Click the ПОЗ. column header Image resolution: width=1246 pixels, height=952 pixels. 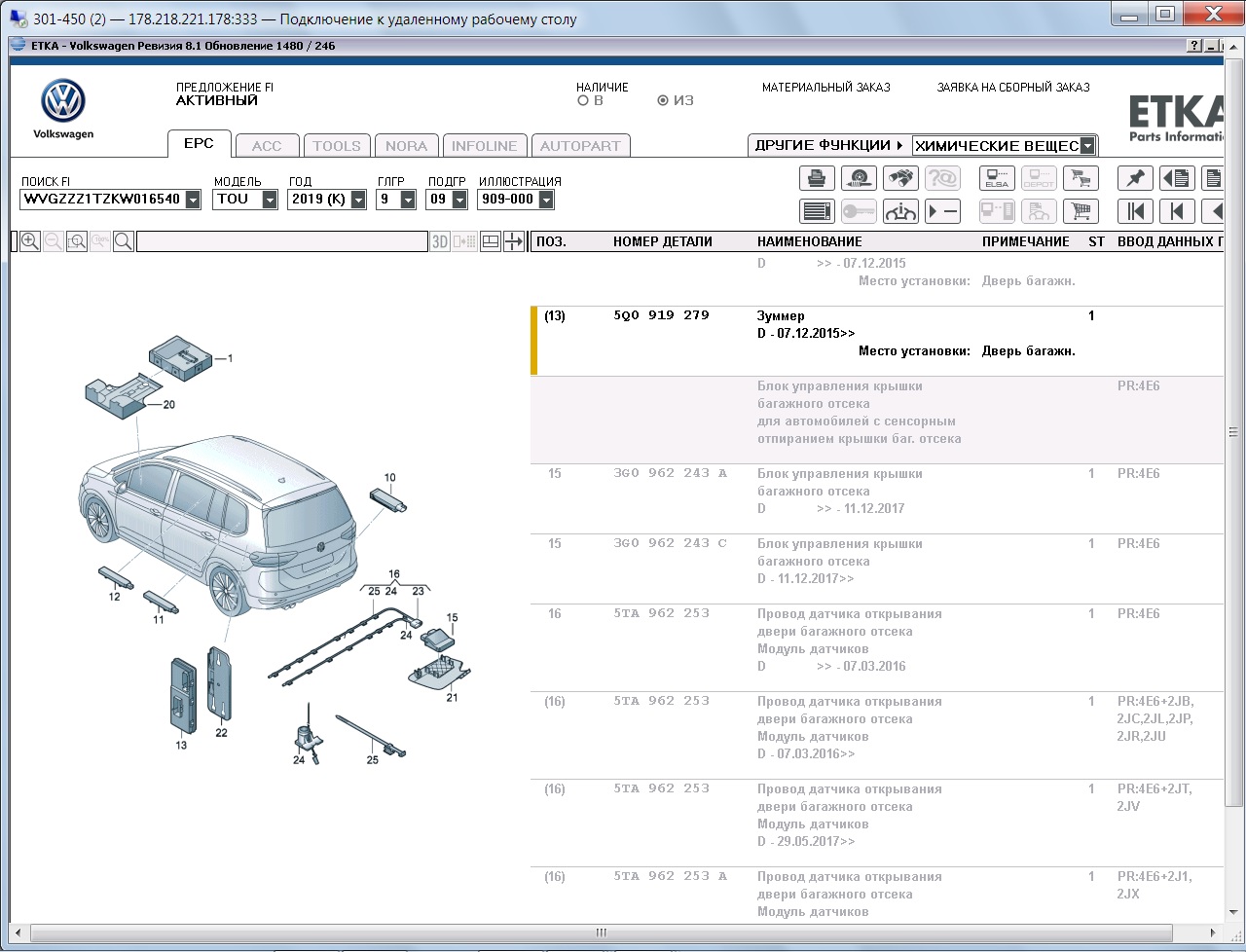tap(551, 241)
